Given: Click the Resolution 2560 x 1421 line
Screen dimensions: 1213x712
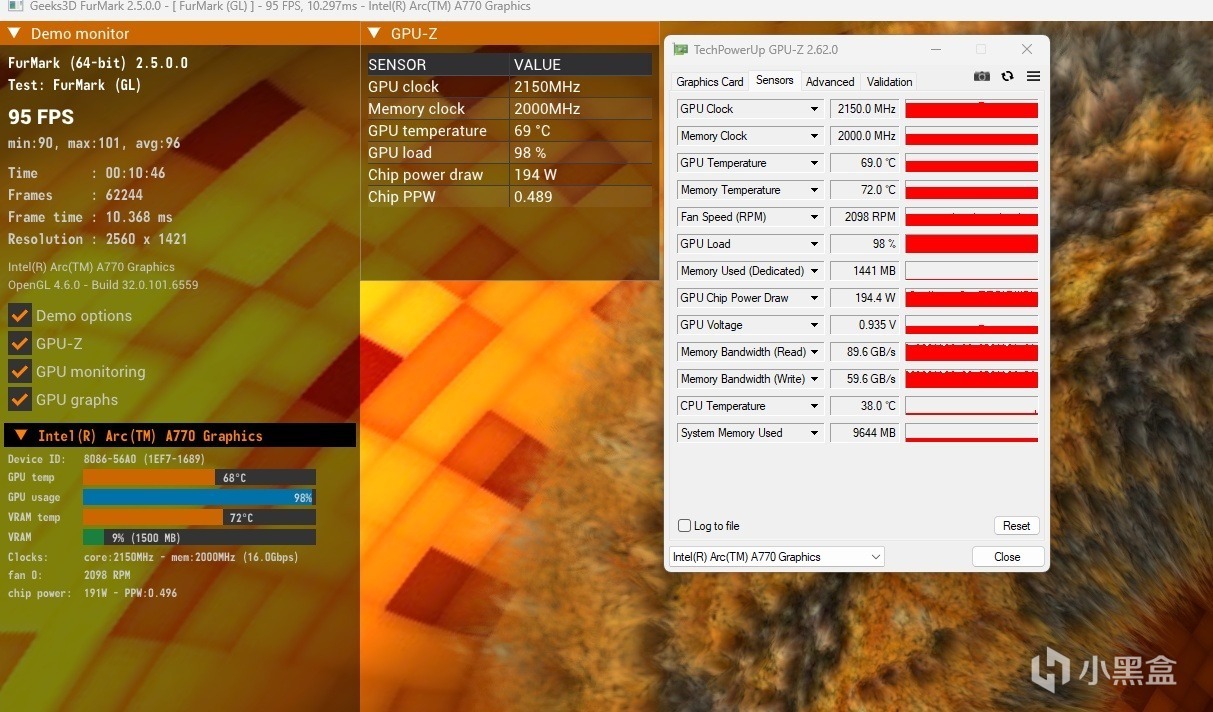Looking at the screenshot, I should pyautogui.click(x=97, y=239).
